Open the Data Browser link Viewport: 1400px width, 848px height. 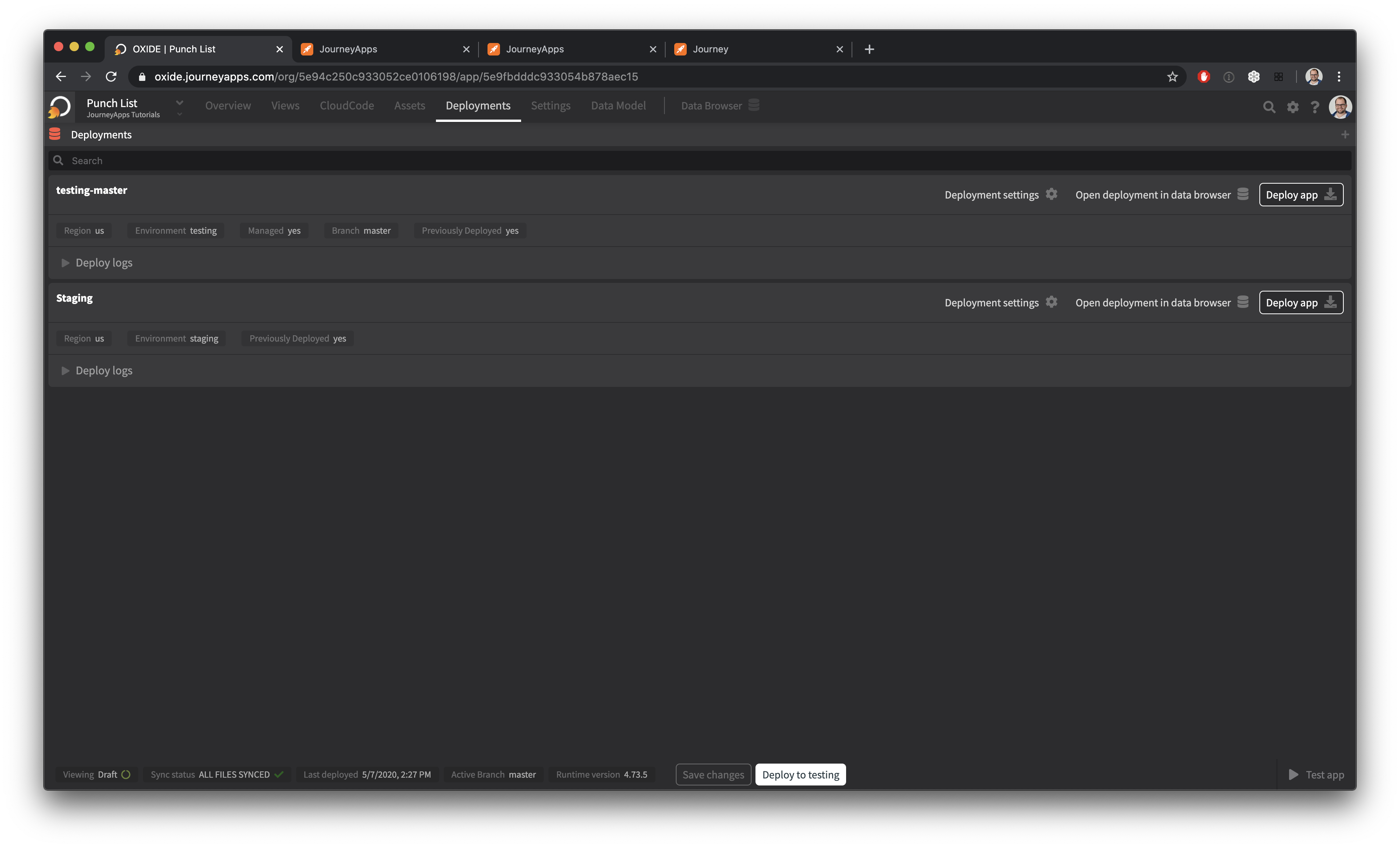coord(711,106)
